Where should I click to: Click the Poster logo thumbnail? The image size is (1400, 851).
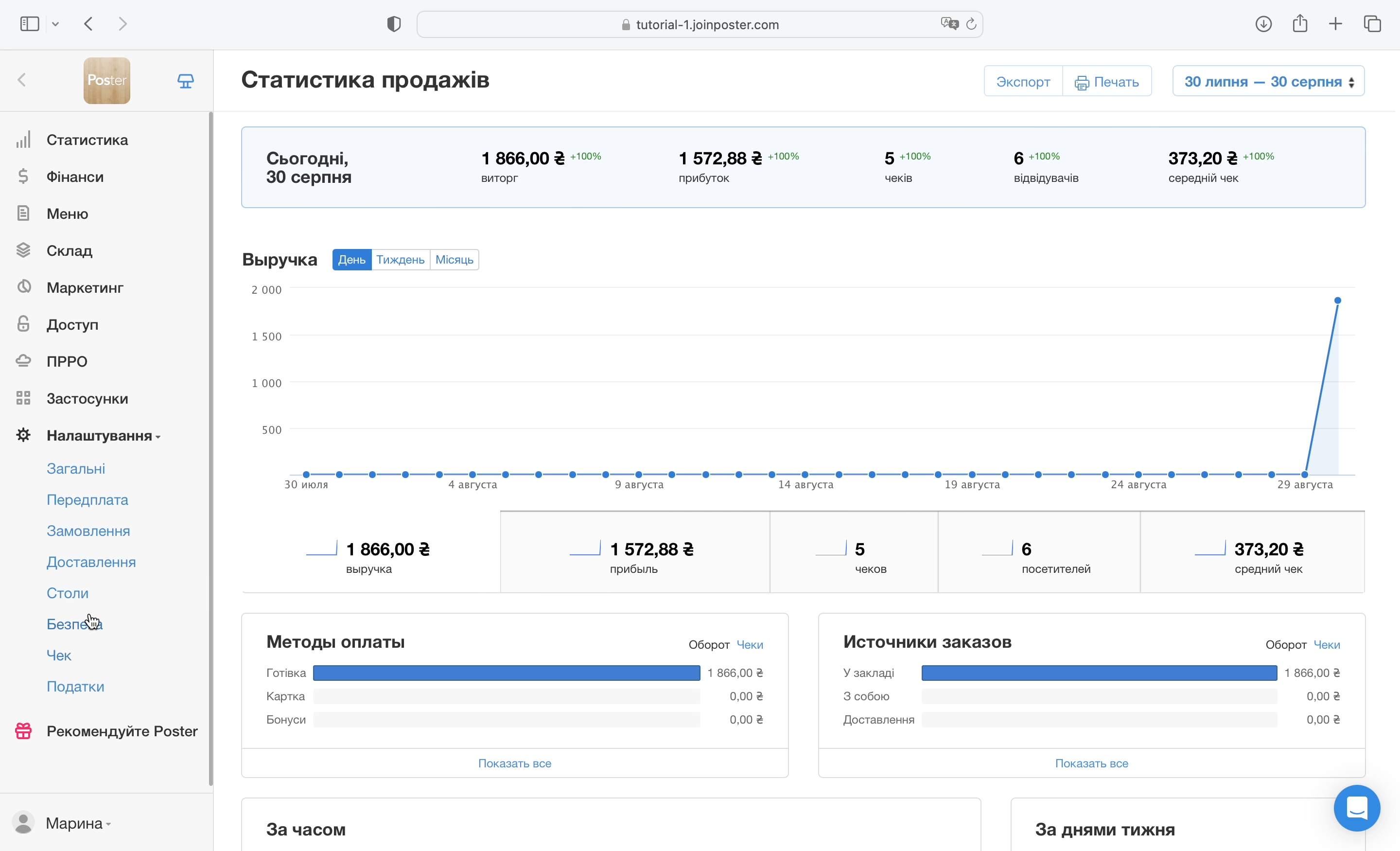pyautogui.click(x=107, y=81)
